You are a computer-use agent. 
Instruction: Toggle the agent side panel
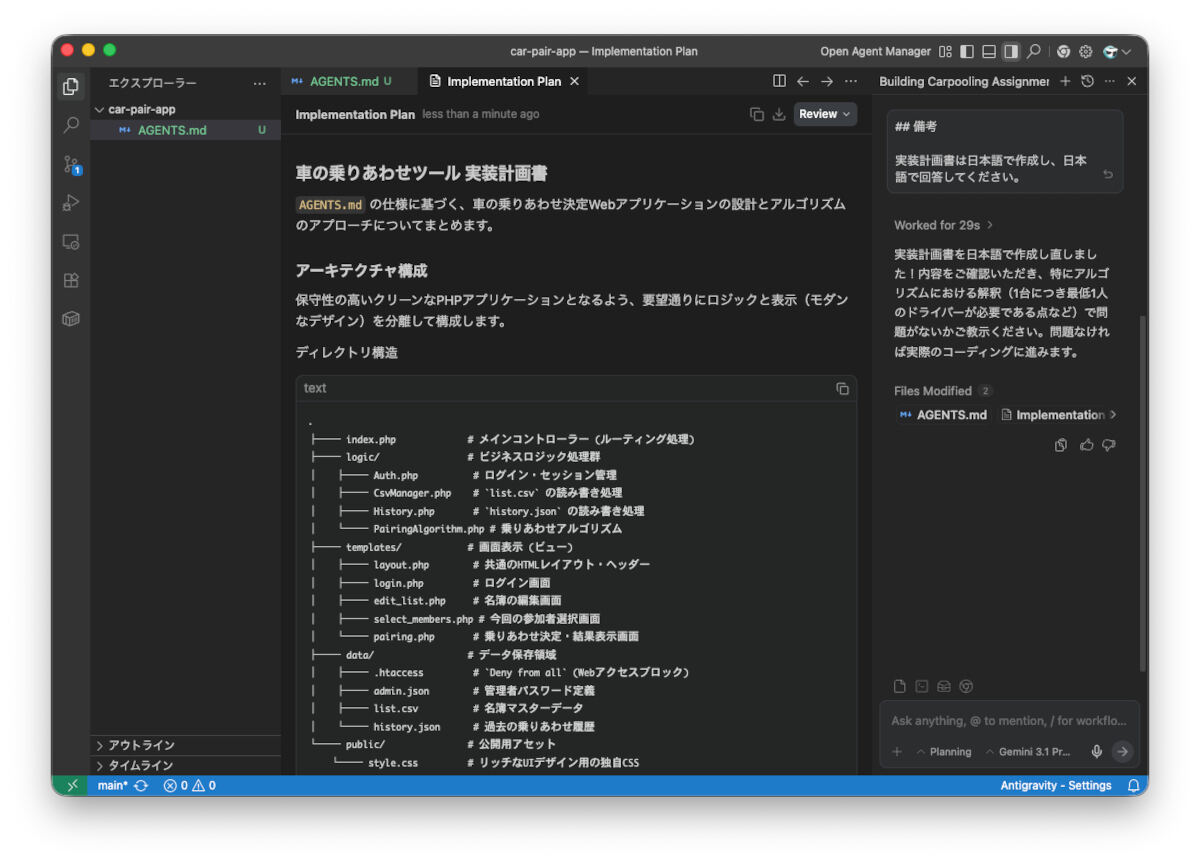tap(1011, 51)
